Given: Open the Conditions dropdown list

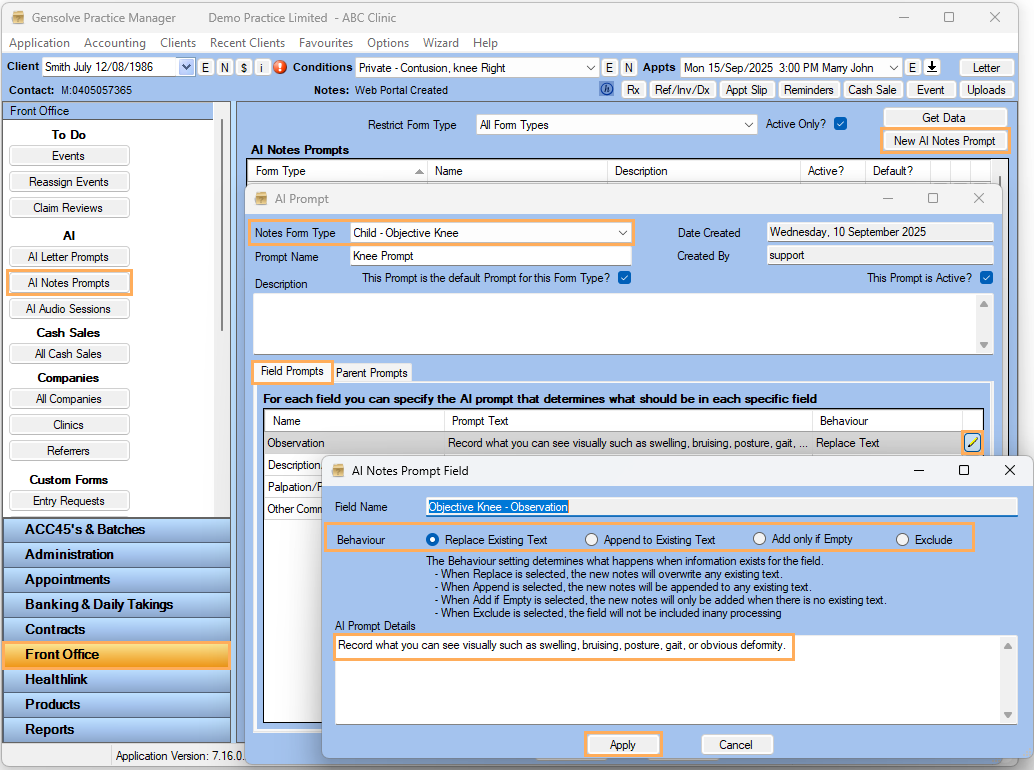Looking at the screenshot, I should (x=590, y=67).
